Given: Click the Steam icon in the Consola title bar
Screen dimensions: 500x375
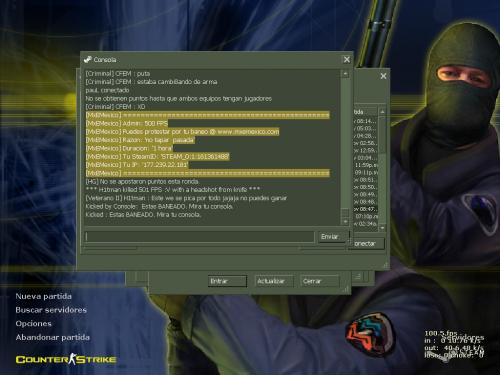Looking at the screenshot, I should (x=88, y=60).
